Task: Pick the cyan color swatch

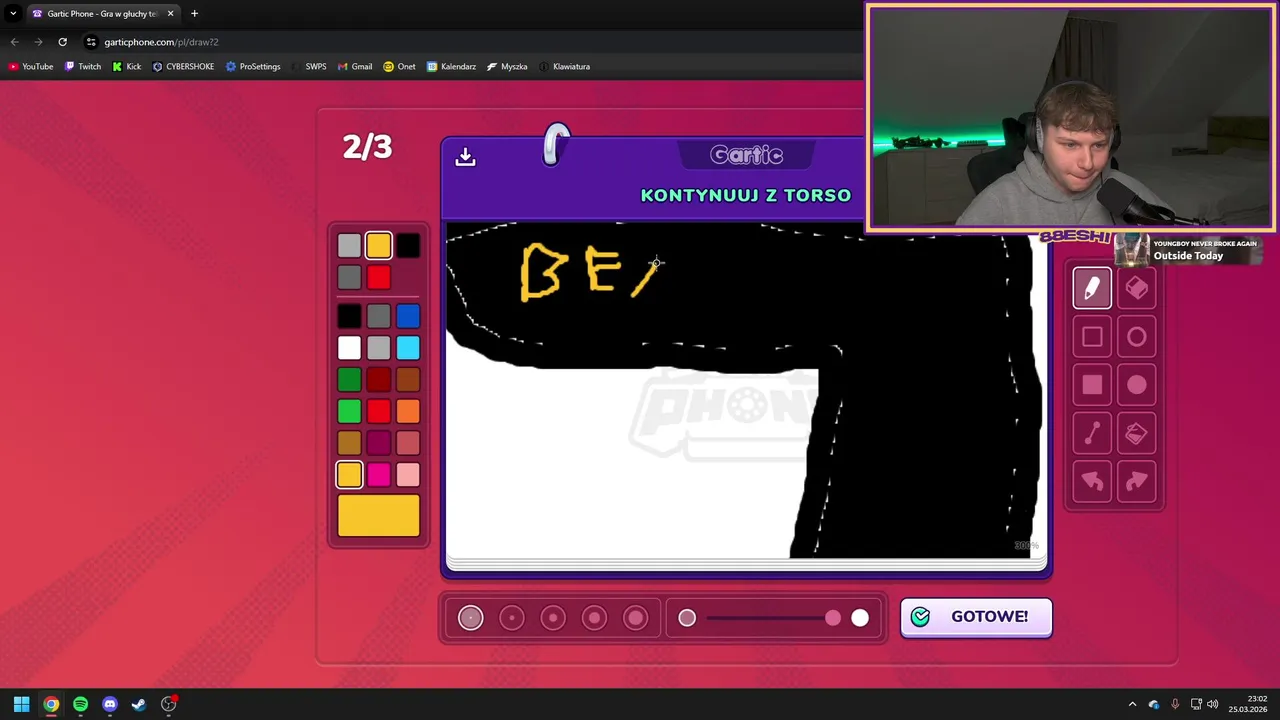Action: [x=408, y=348]
